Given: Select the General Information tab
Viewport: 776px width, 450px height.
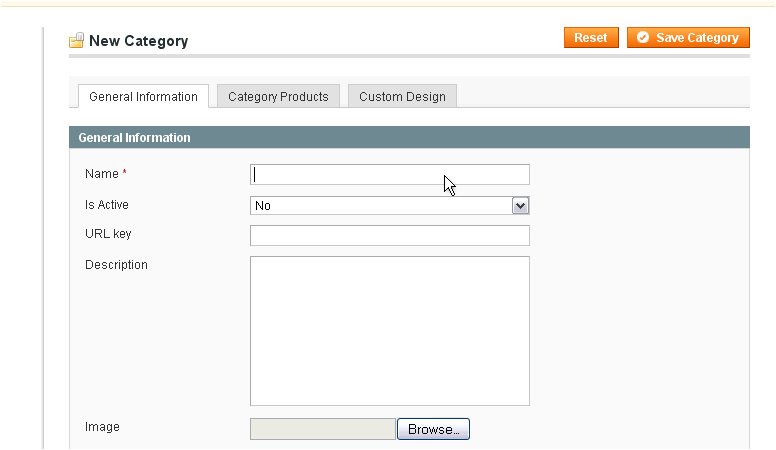Looking at the screenshot, I should [x=144, y=96].
